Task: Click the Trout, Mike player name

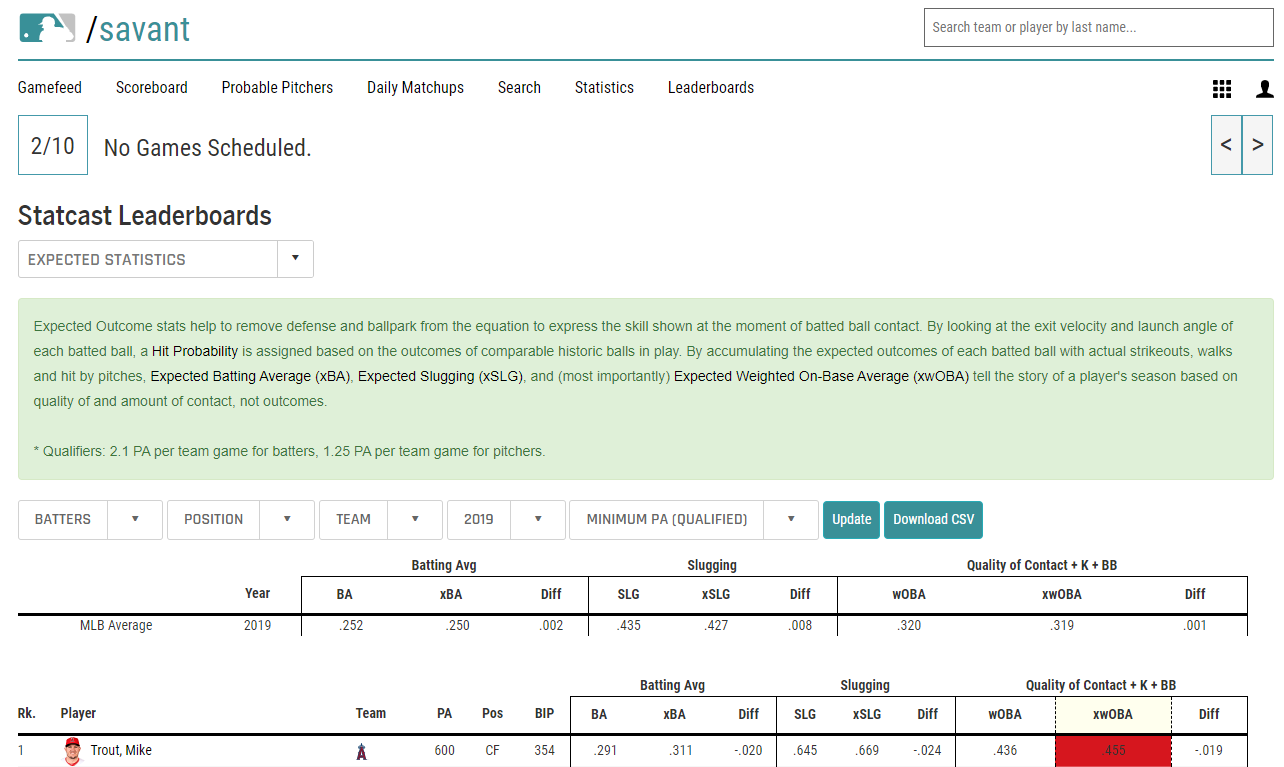Action: 121,750
